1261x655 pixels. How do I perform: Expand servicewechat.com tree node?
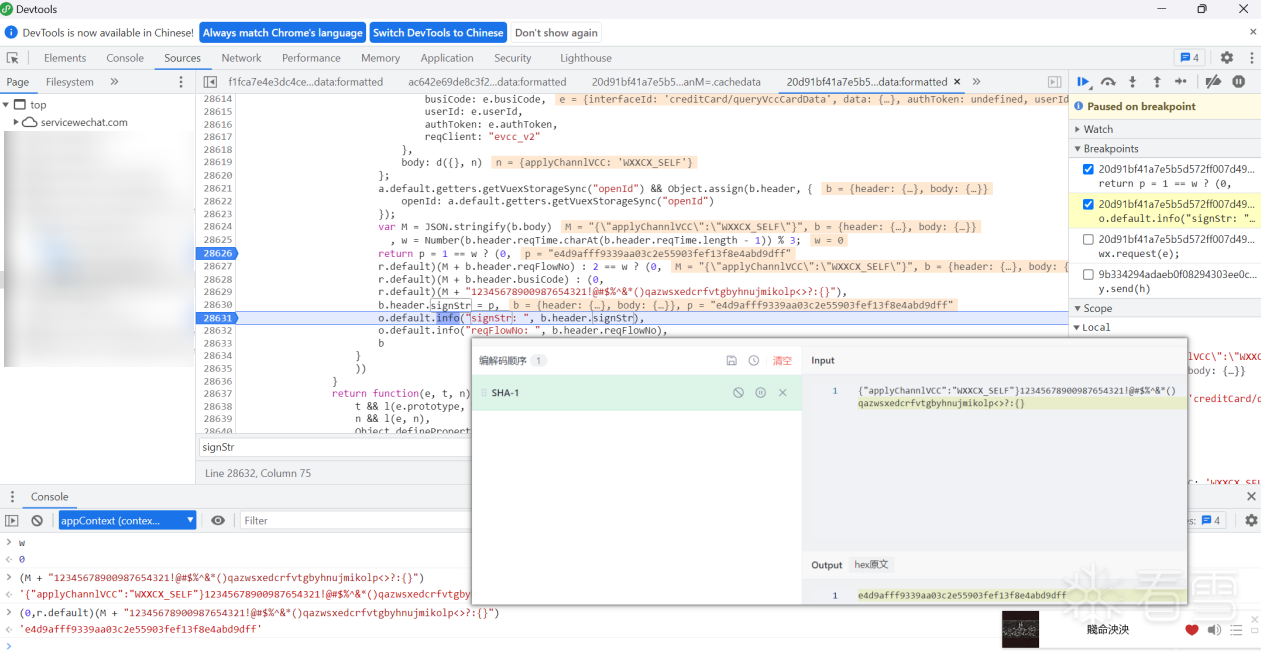click(x=17, y=122)
